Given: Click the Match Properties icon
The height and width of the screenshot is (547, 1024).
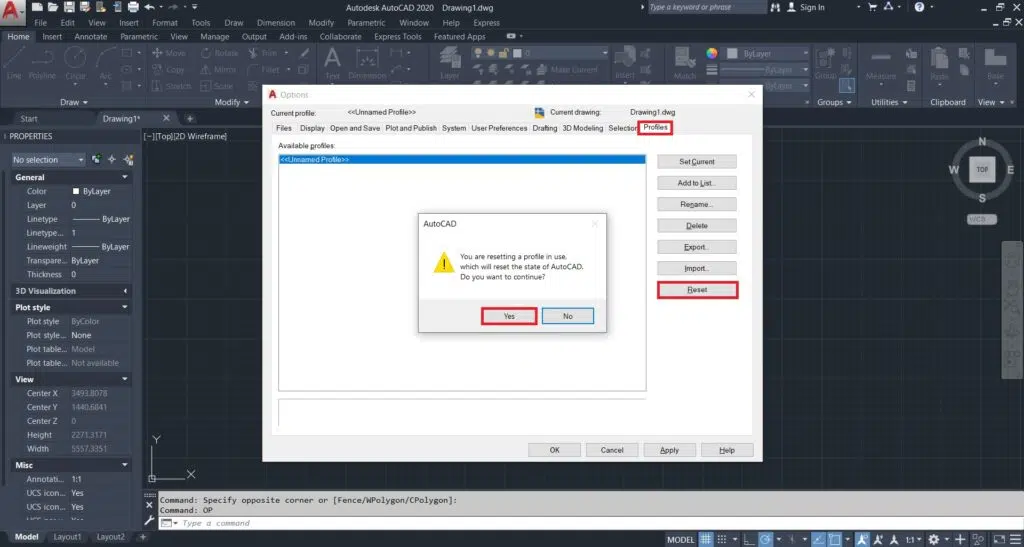Looking at the screenshot, I should [685, 58].
